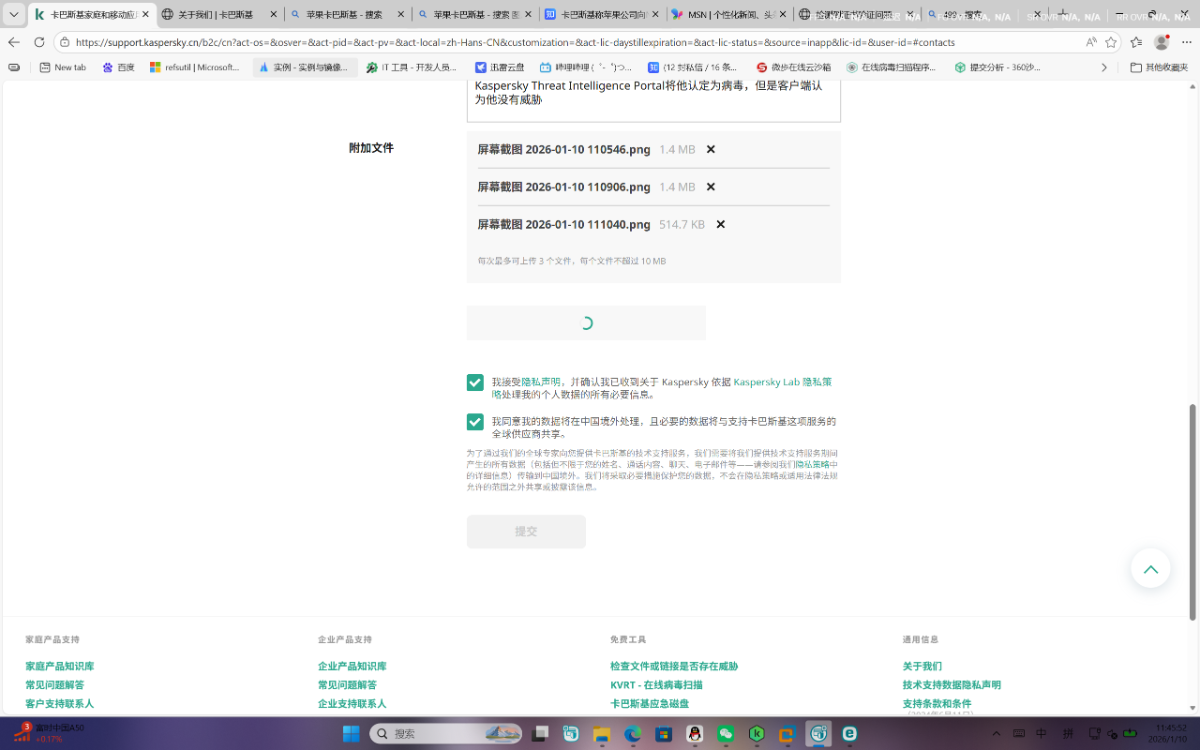The width and height of the screenshot is (1200, 750).
Task: Switch to MSN 个性化新闻 tab
Action: [x=730, y=15]
